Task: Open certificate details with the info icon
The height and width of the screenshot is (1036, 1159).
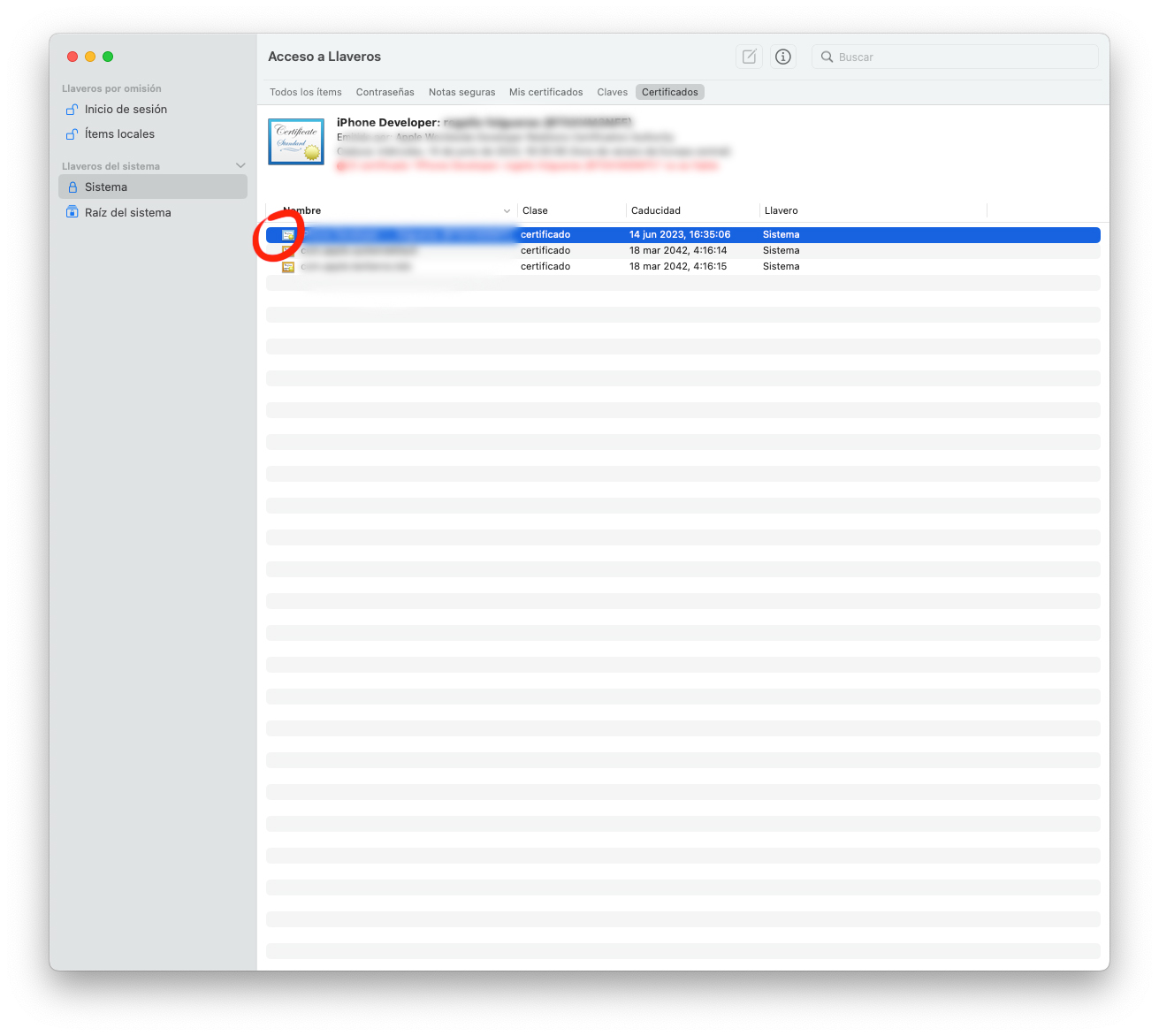Action: point(782,56)
